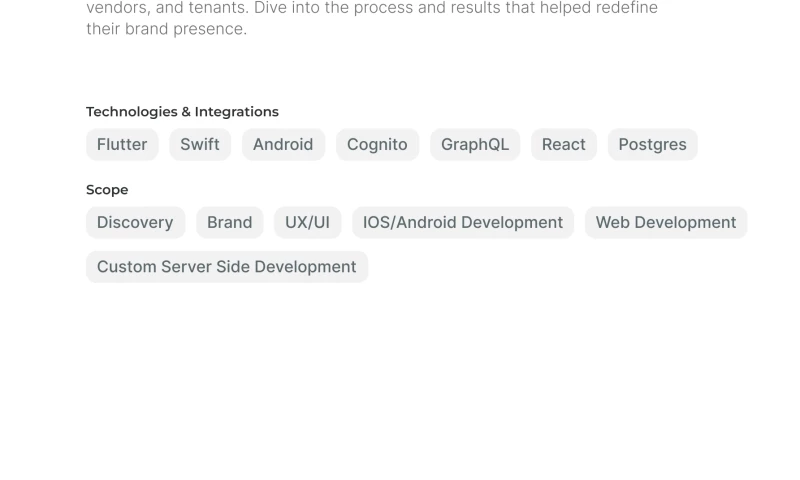Select the Swift tag
Image resolution: width=800 pixels, height=480 pixels.
pos(200,144)
